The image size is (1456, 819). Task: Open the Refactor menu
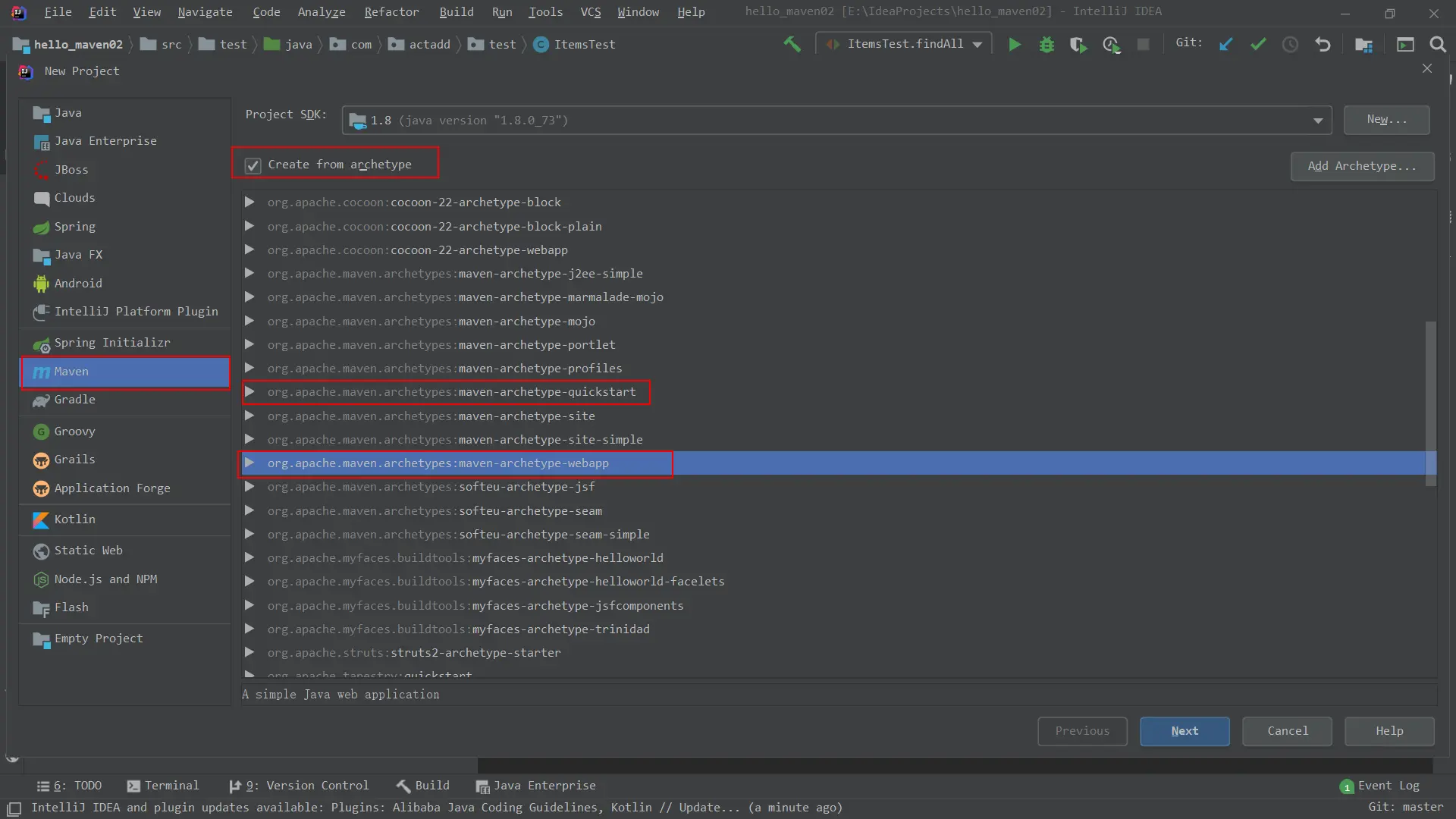pos(391,12)
